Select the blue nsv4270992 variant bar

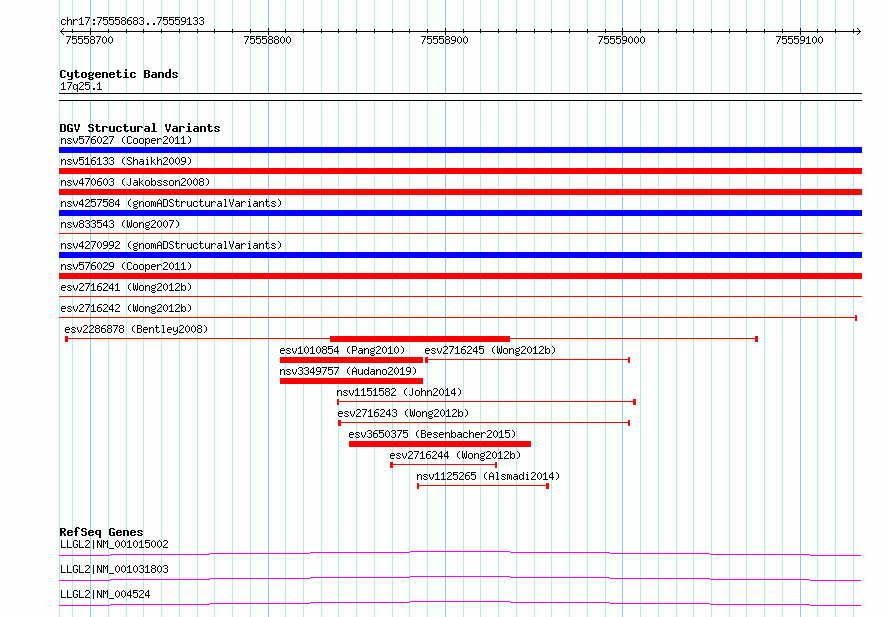[x=460, y=255]
